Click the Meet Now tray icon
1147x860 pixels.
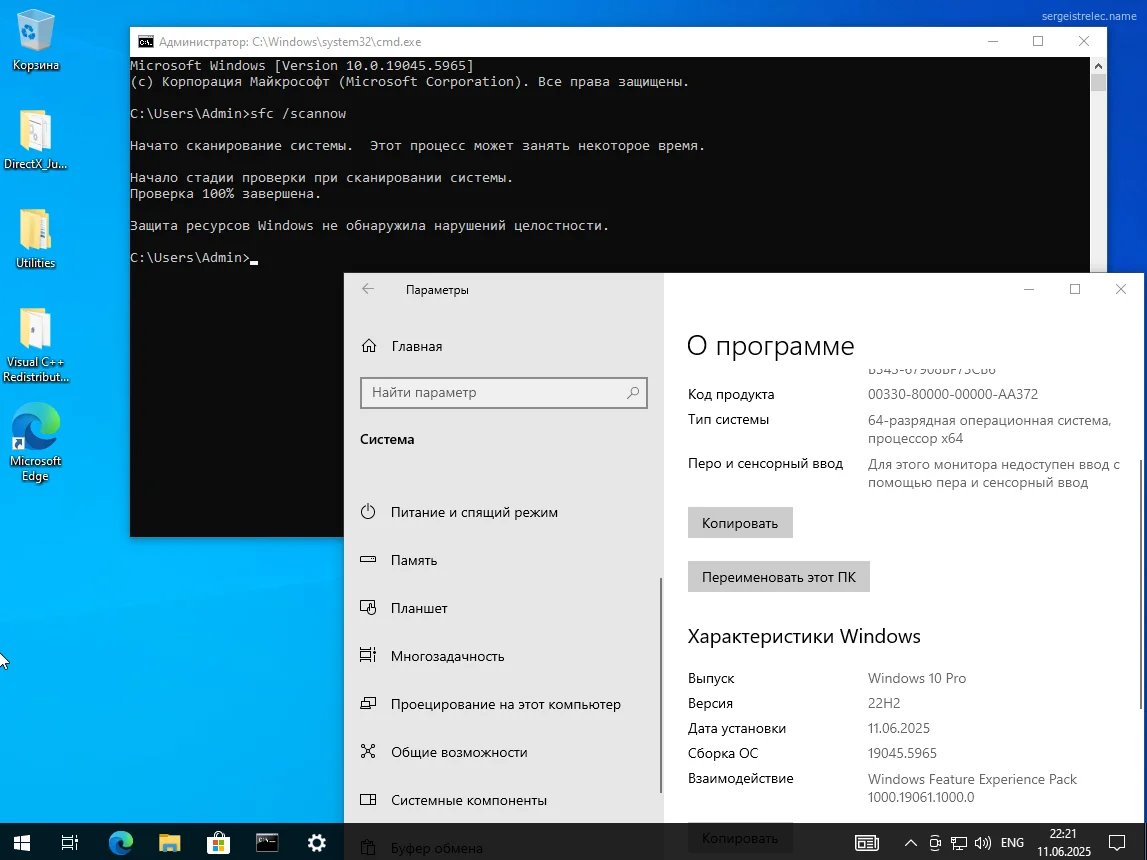[935, 843]
